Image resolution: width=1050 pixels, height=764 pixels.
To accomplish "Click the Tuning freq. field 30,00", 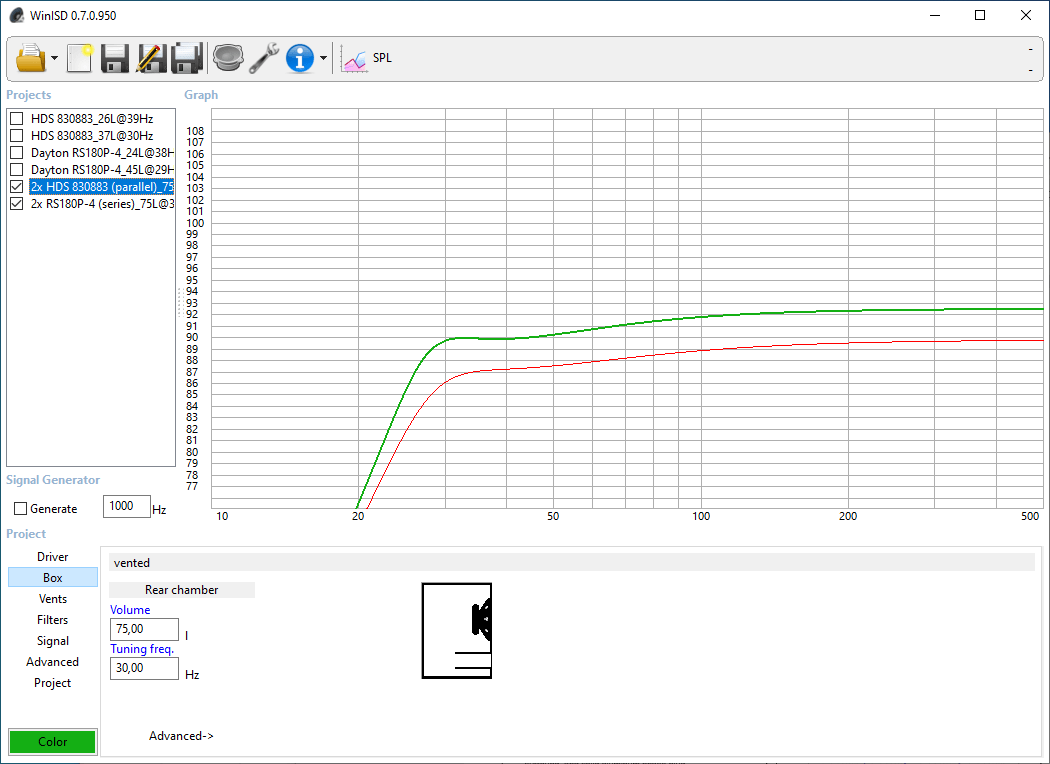I will tap(144, 668).
